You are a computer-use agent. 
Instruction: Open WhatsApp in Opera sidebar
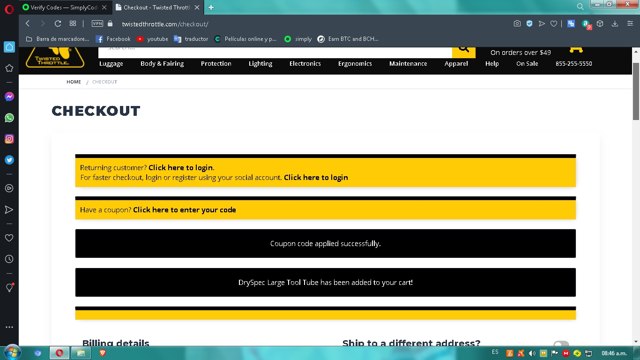pos(9,118)
